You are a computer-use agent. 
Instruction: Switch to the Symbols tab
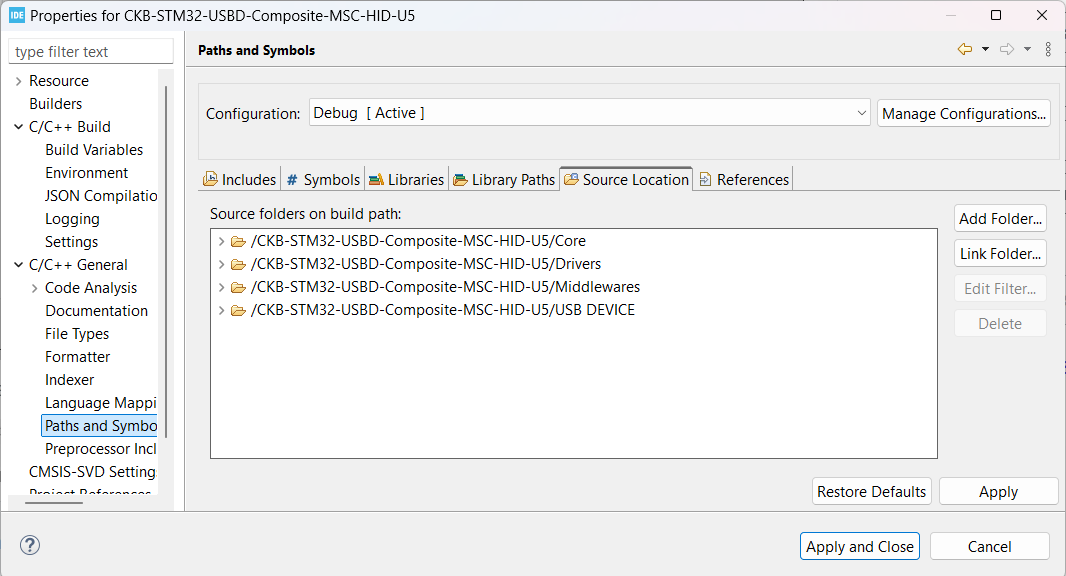click(323, 180)
